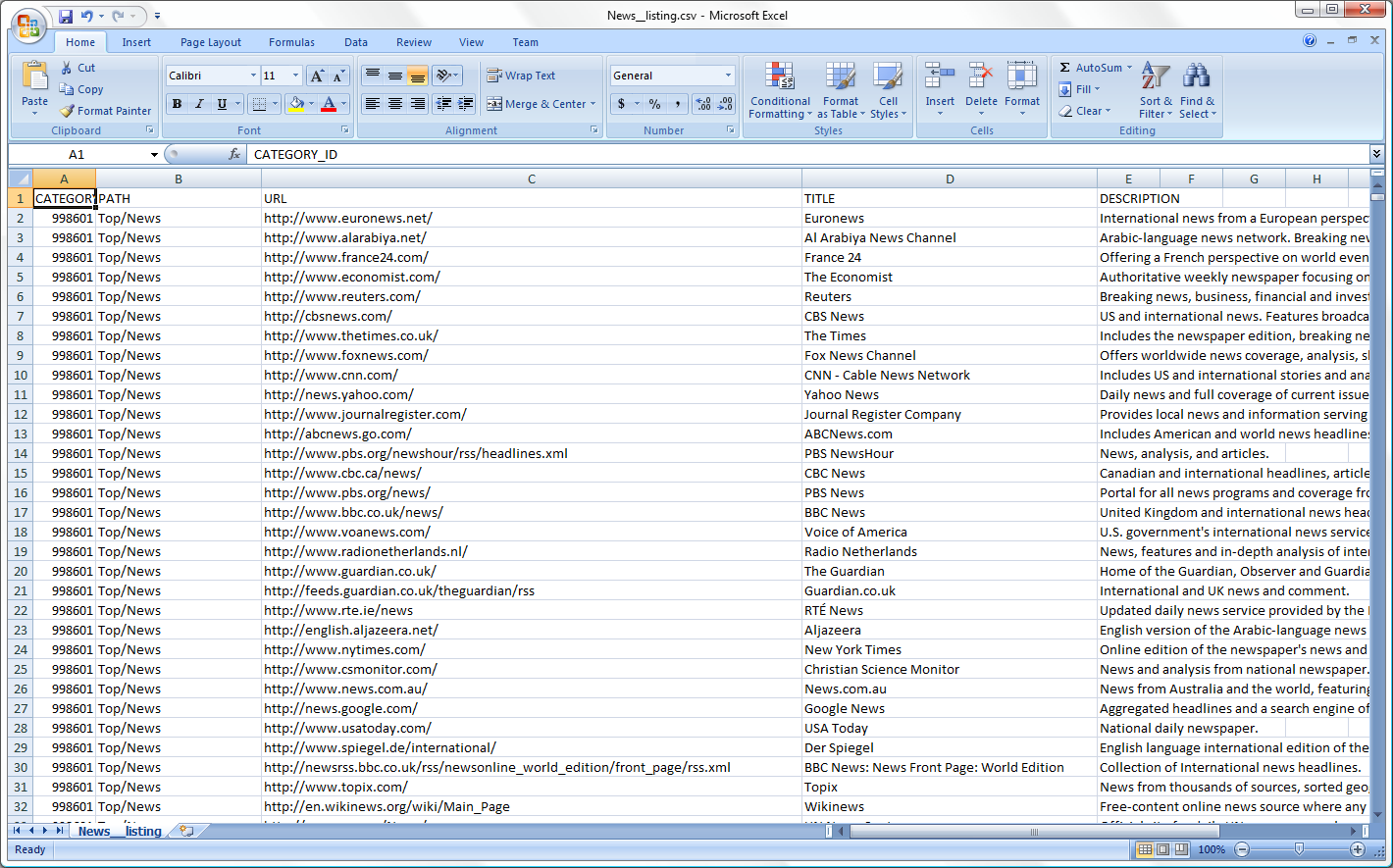Click the AutoSum button
The height and width of the screenshot is (868, 1393).
(1090, 68)
